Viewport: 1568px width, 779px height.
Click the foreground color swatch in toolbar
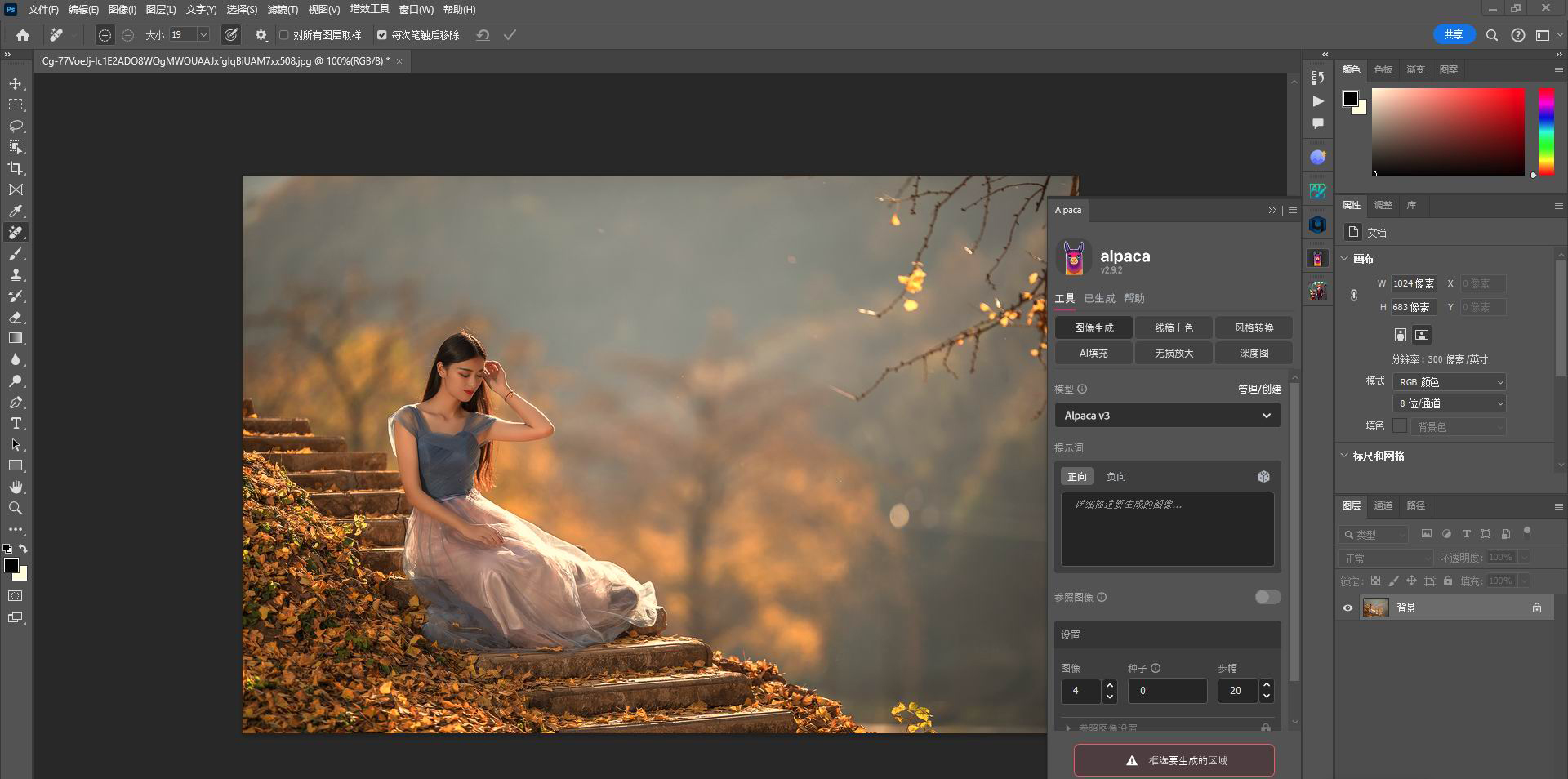11,565
